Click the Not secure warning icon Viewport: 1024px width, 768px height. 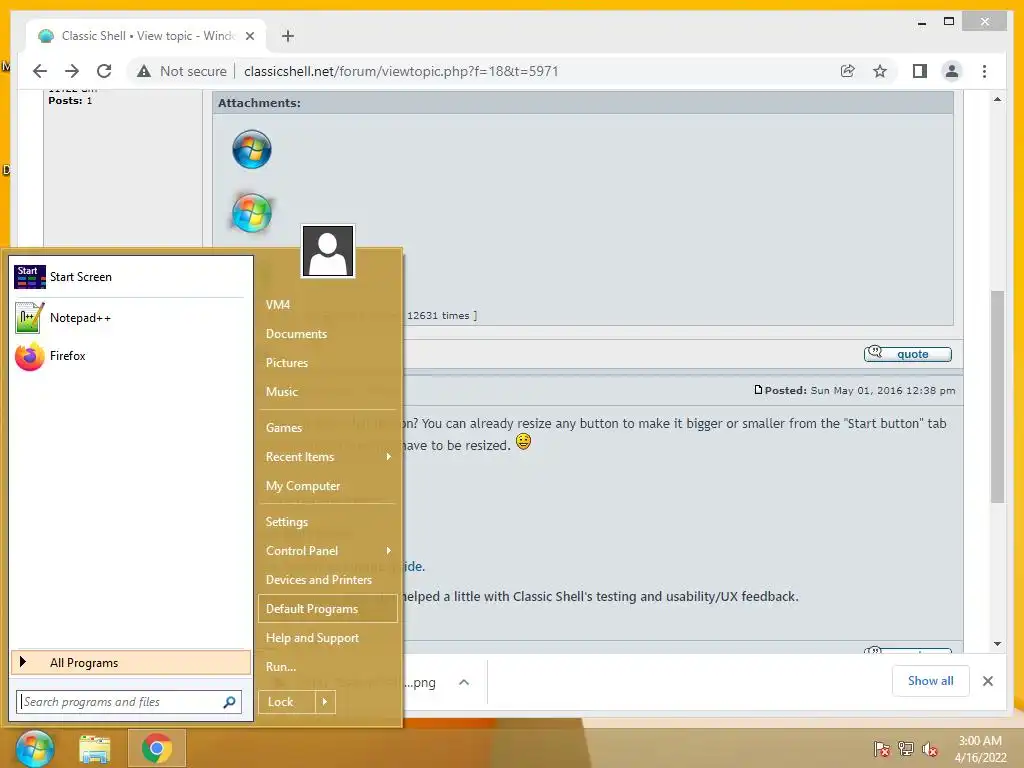(x=144, y=71)
